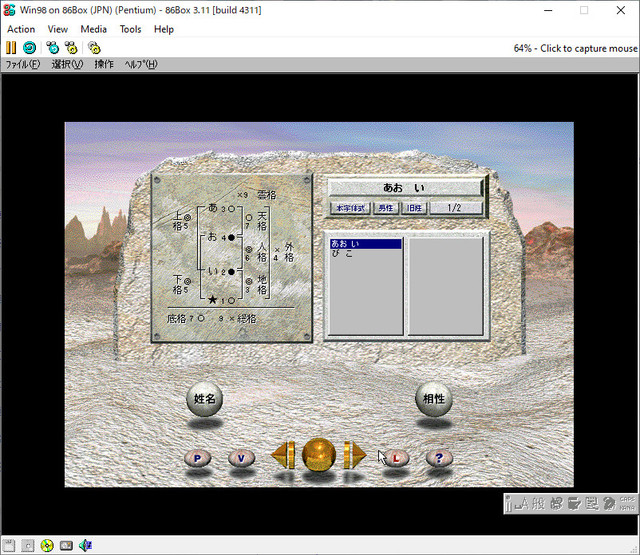
Task: Select ひ こ in the name list
Action: [366, 253]
